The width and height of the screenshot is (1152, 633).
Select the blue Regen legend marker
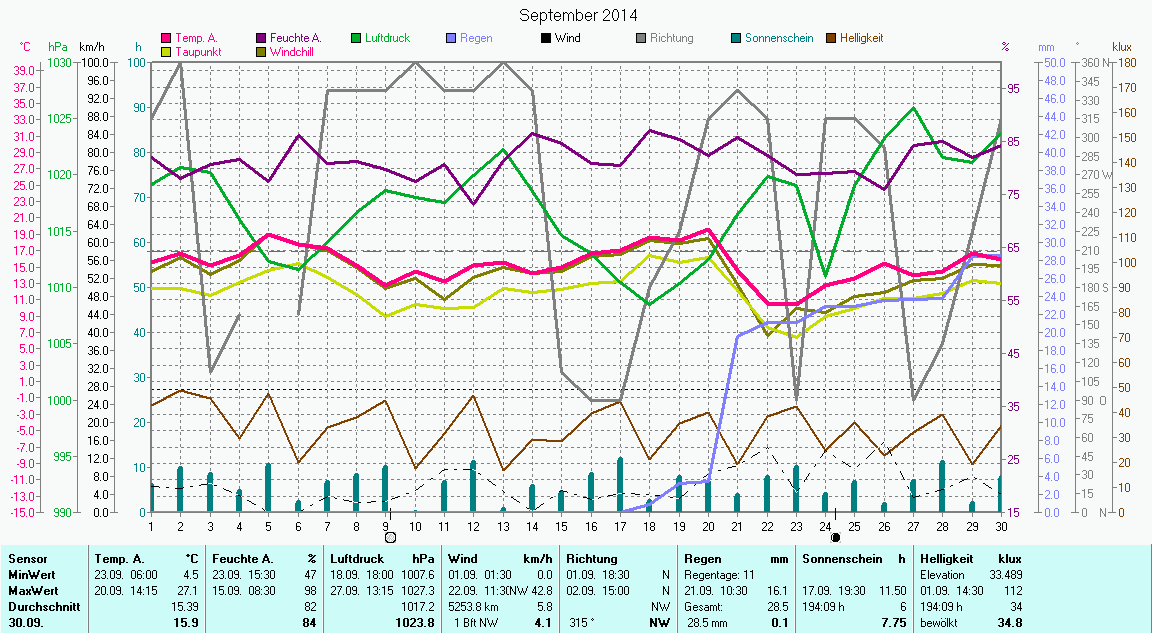click(x=452, y=38)
